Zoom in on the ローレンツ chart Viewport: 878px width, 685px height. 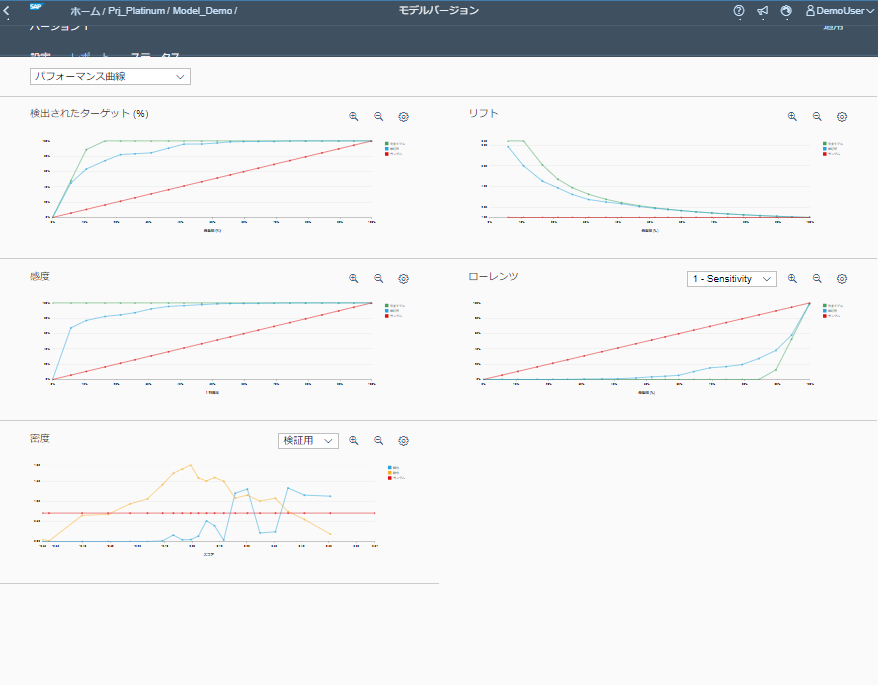click(x=792, y=278)
